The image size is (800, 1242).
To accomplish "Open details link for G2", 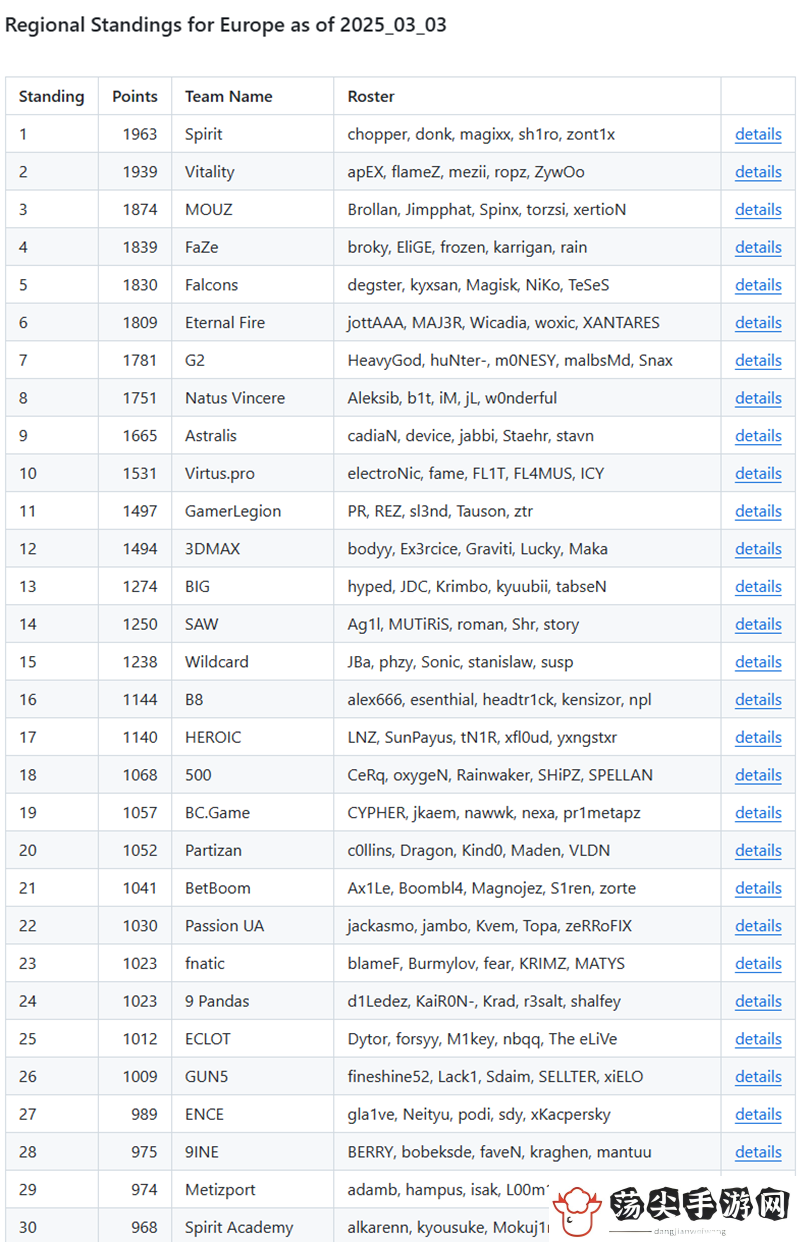I will (x=758, y=360).
